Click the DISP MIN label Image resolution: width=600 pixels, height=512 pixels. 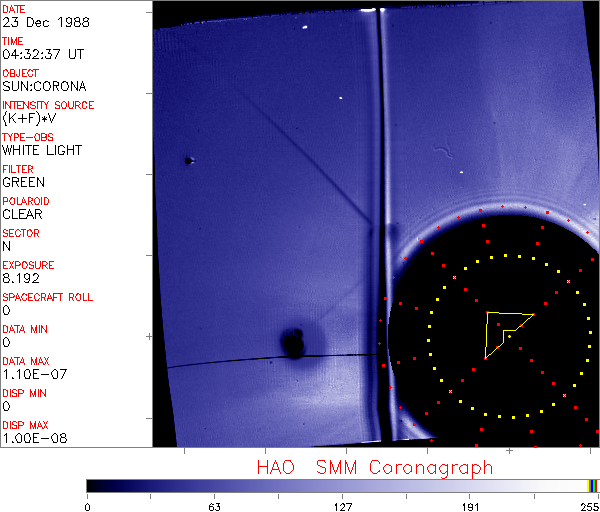coord(24,393)
